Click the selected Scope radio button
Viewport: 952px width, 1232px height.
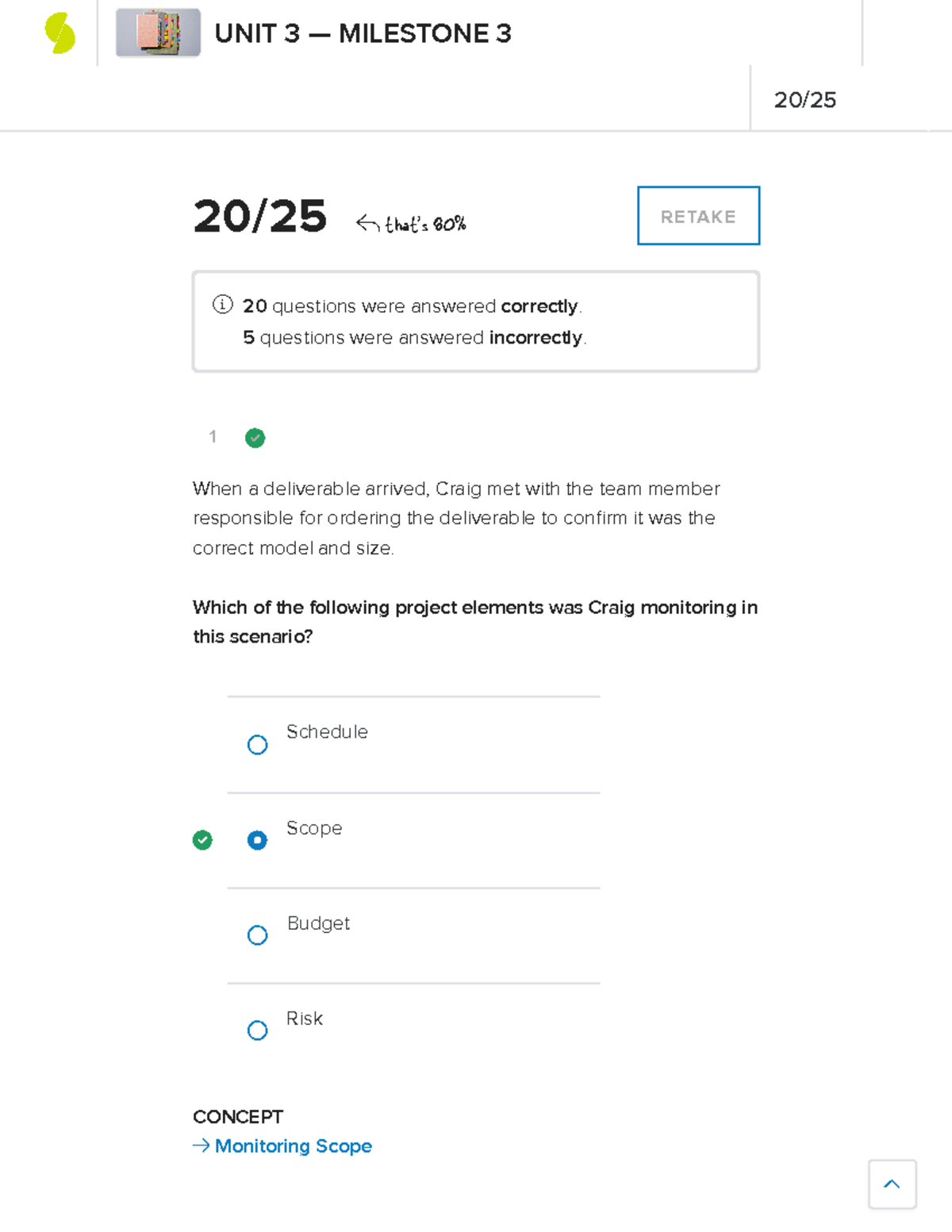(257, 840)
